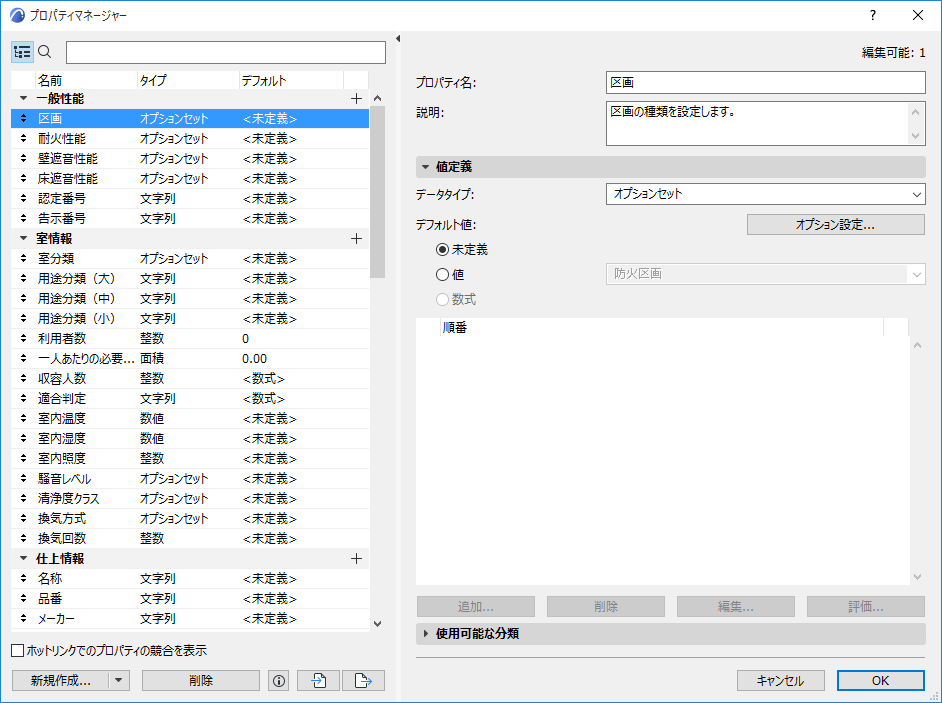This screenshot has height=703, width=942.
Task: Grab reorder handle of 耐火性能 row
Action: (x=23, y=138)
